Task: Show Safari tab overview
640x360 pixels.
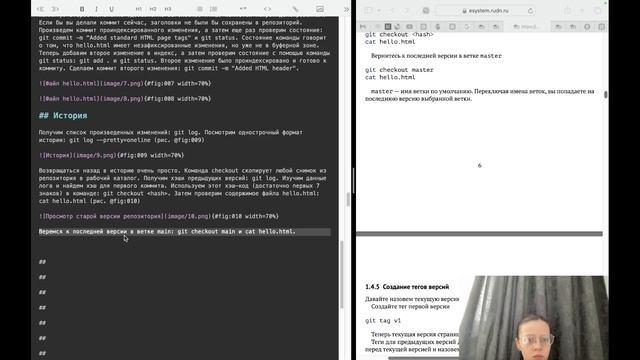Action: click(x=597, y=11)
